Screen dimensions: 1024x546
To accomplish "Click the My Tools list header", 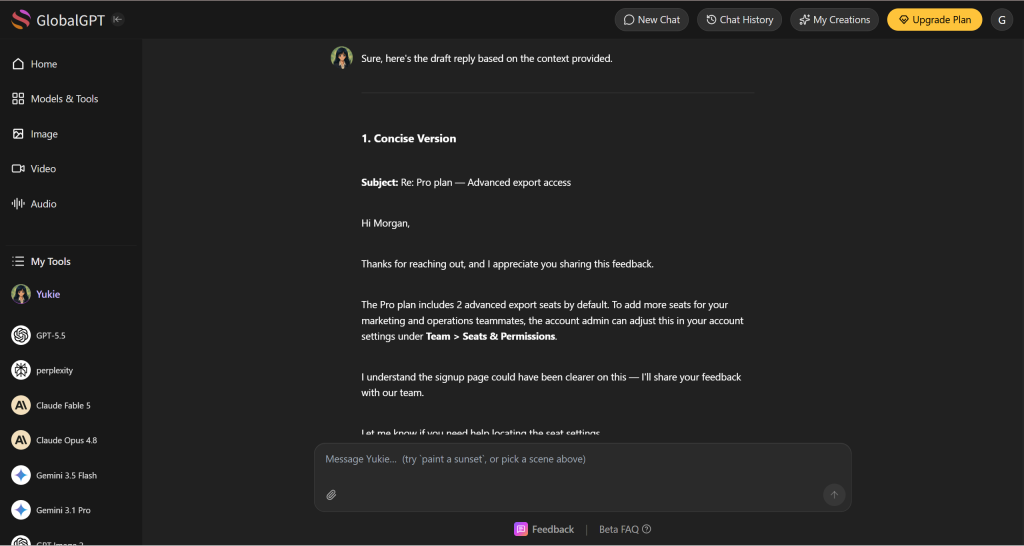I will click(x=42, y=261).
